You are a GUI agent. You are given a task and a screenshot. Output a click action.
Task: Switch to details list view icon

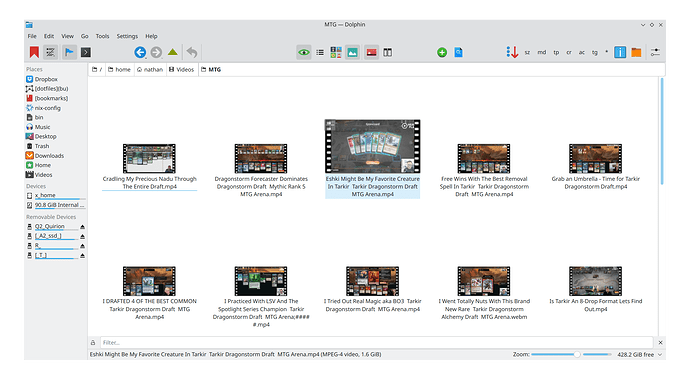(x=320, y=52)
